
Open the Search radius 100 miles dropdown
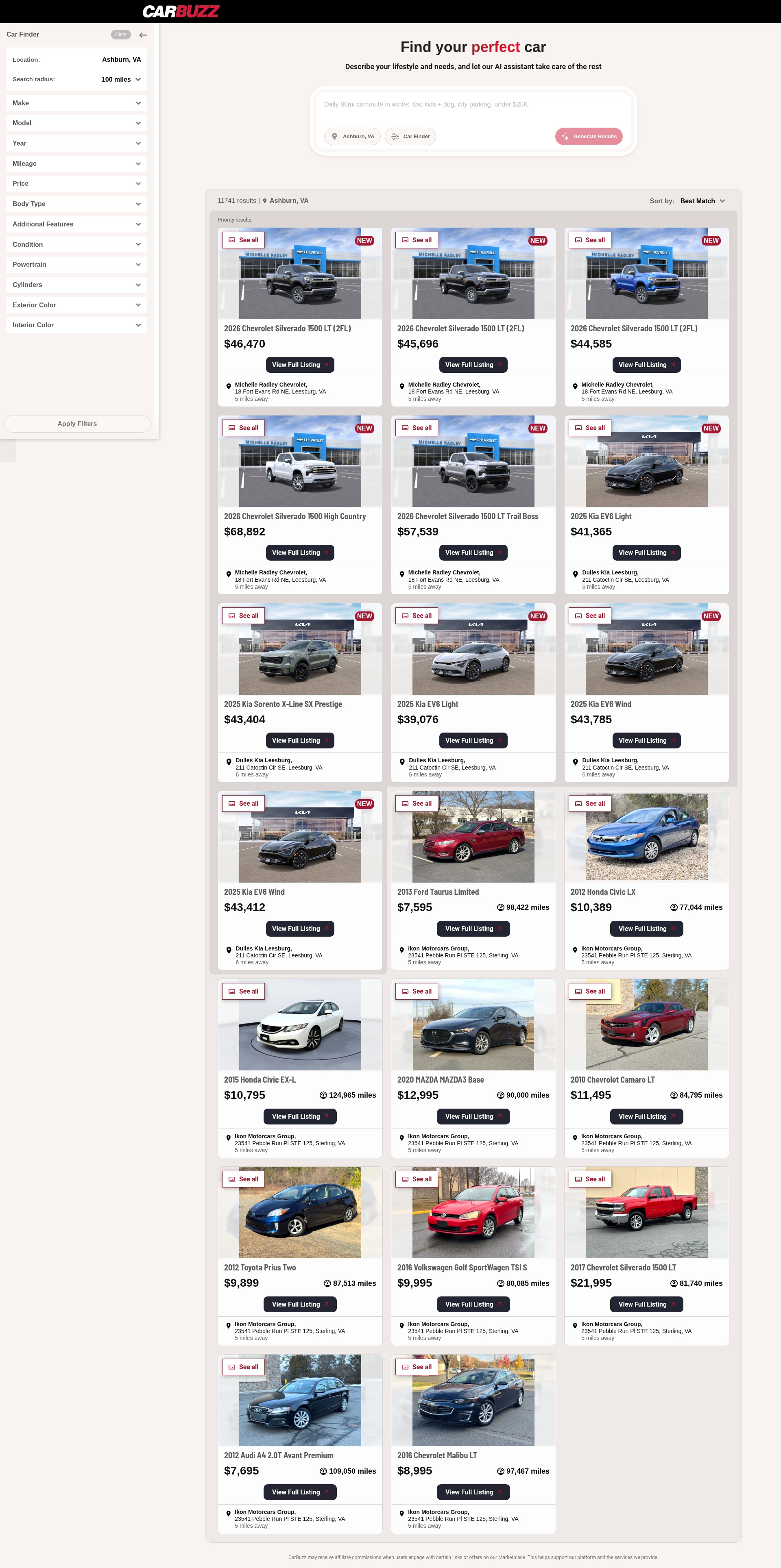click(x=121, y=80)
